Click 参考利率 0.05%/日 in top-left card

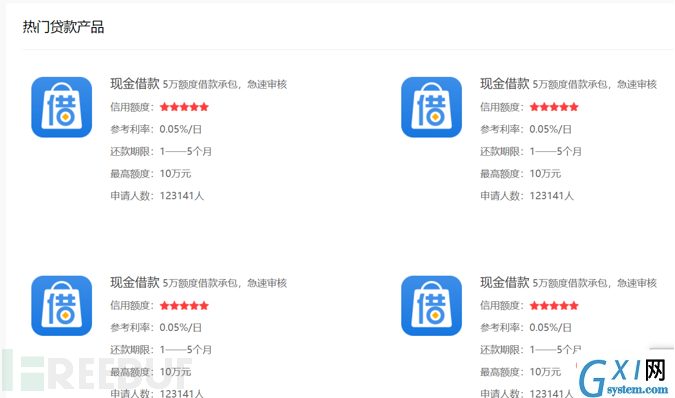pyautogui.click(x=156, y=129)
